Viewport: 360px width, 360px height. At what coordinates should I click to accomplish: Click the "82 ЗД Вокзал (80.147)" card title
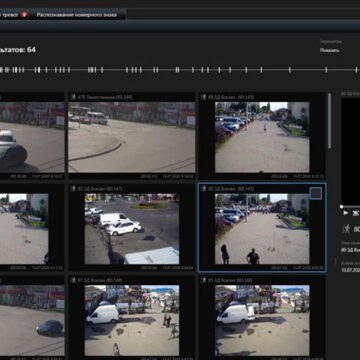click(x=100, y=189)
